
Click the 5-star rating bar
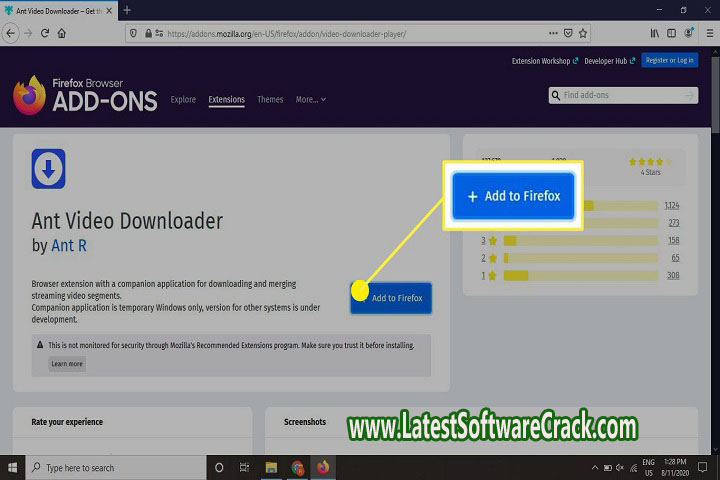click(x=622, y=206)
